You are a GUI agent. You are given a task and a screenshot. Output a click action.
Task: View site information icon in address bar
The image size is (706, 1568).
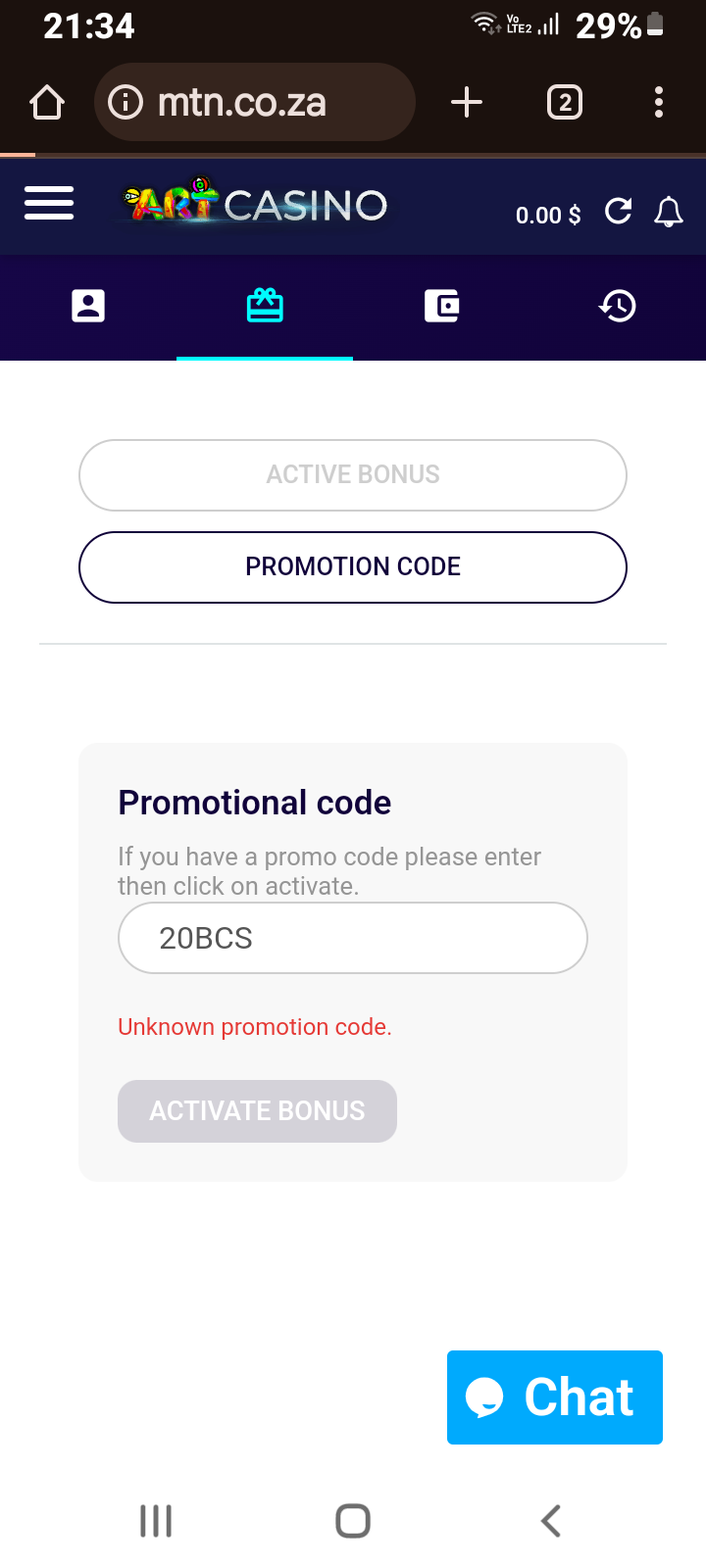pyautogui.click(x=126, y=102)
